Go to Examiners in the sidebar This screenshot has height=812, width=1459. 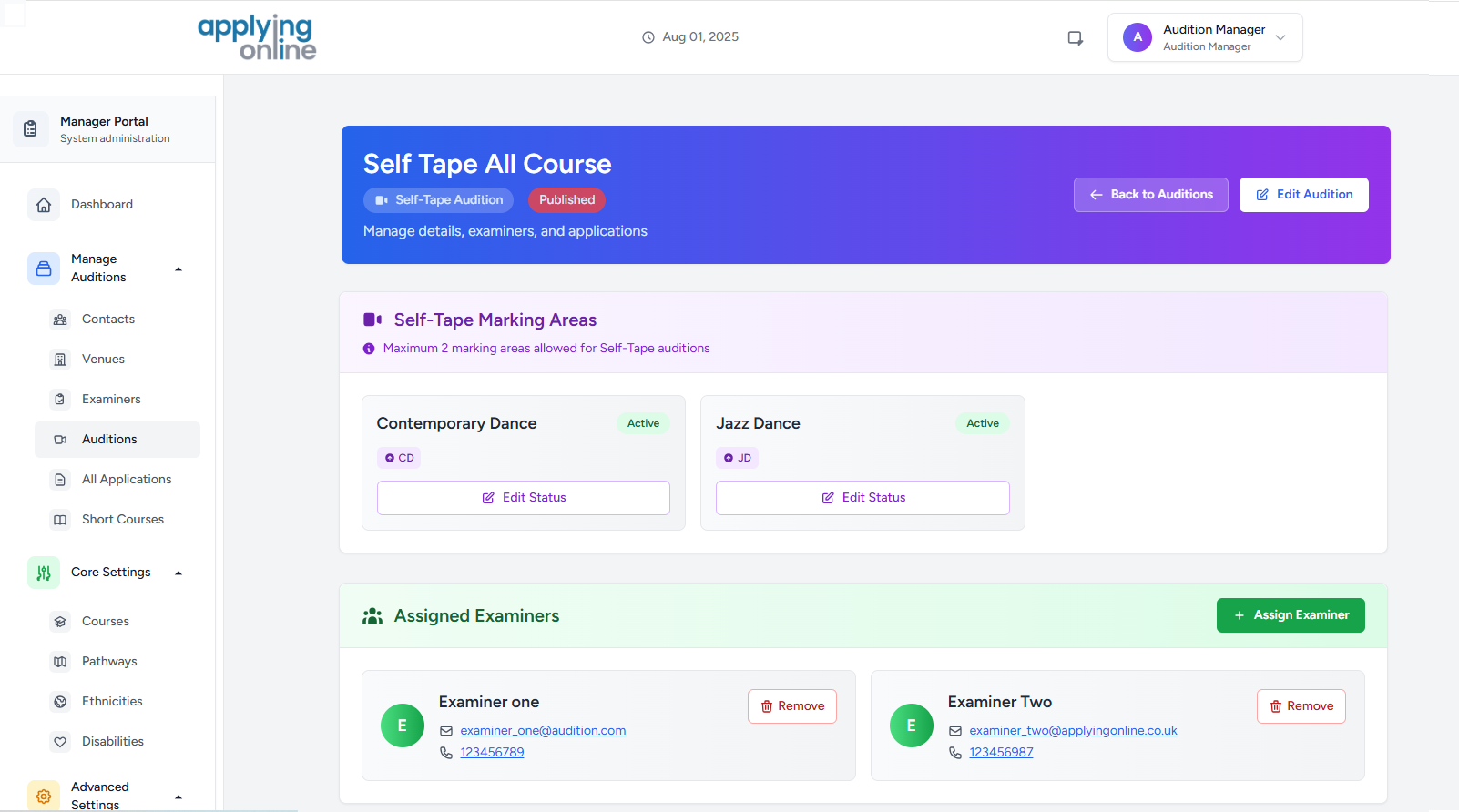coord(111,400)
